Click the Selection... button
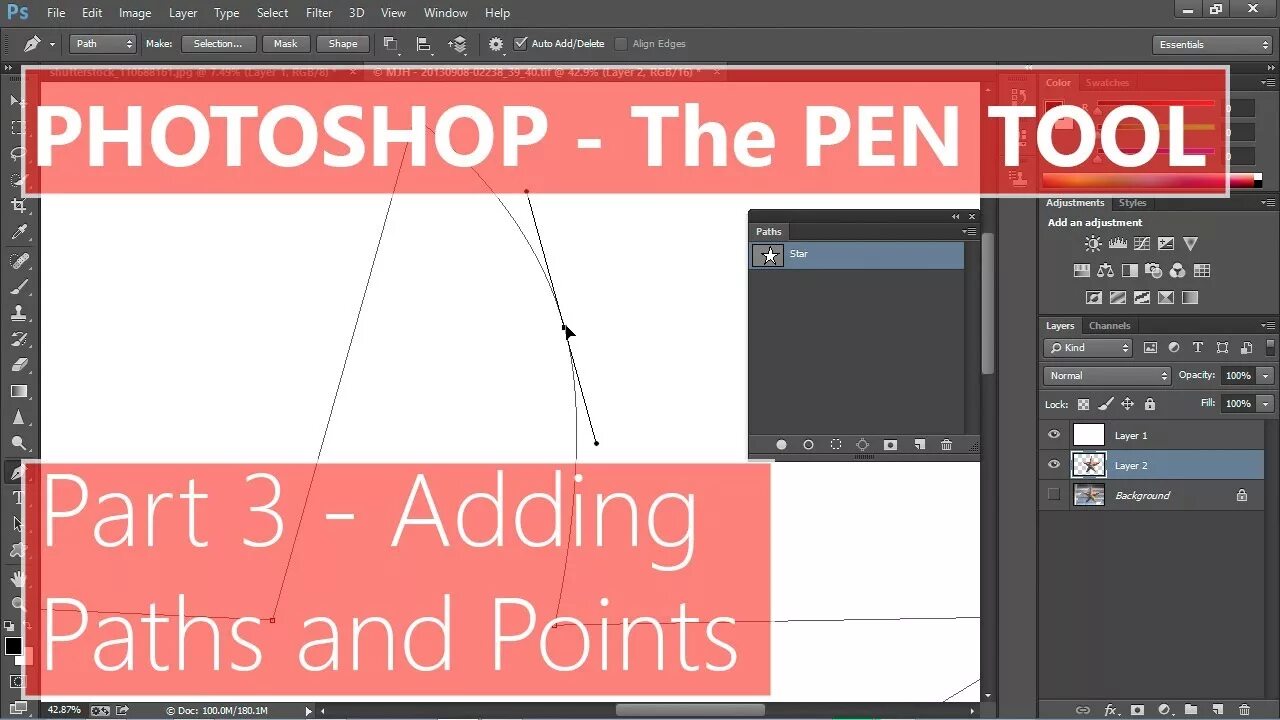 [x=218, y=44]
